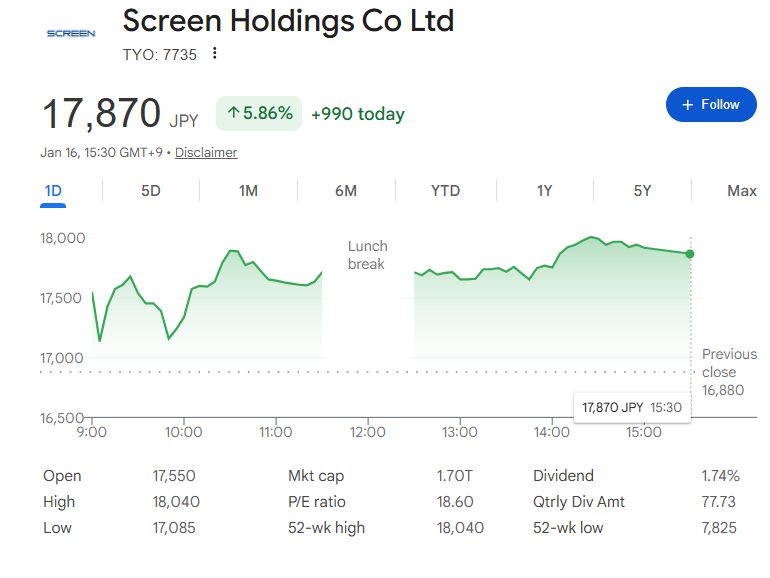770x578 pixels.
Task: Click the 17,870 JPY 15:30 chart tooltip
Action: 631,408
